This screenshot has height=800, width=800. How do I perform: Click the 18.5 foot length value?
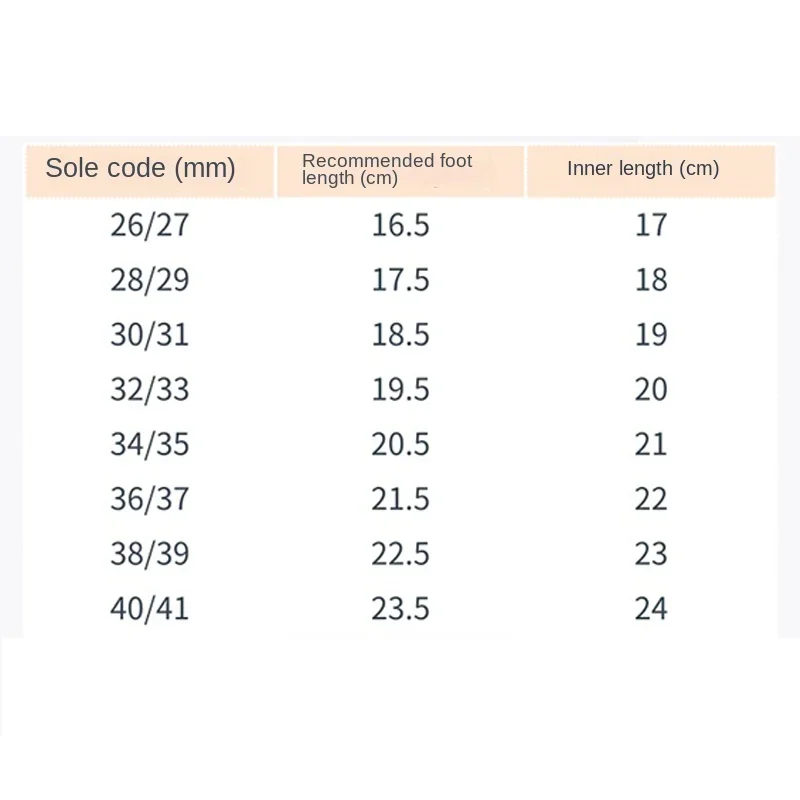tap(401, 335)
